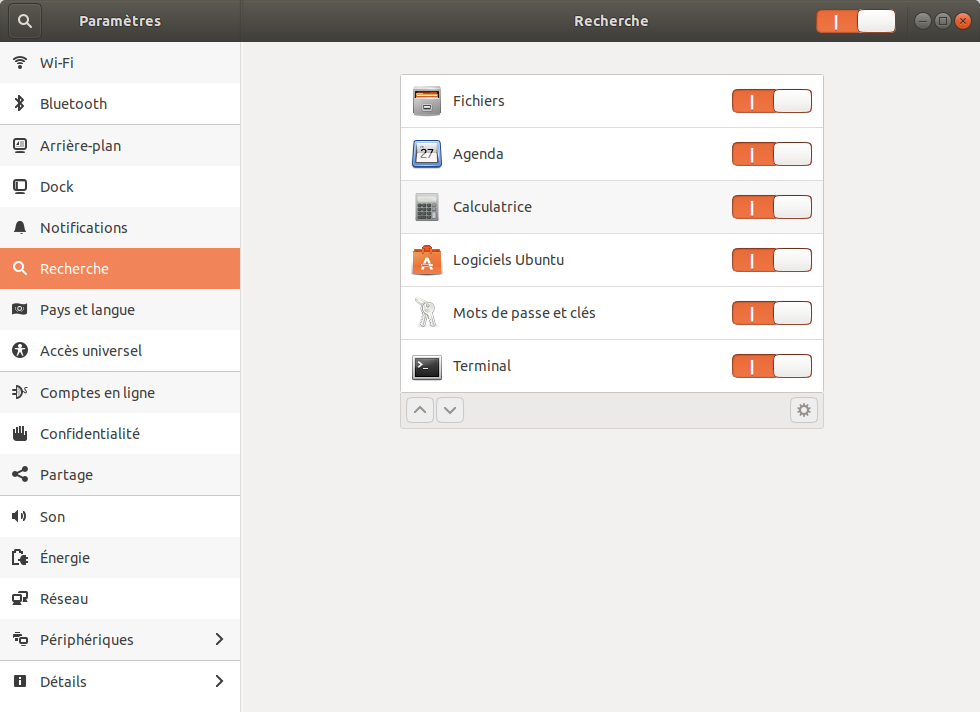Click the Logiciels Ubuntu icon

(x=426, y=260)
